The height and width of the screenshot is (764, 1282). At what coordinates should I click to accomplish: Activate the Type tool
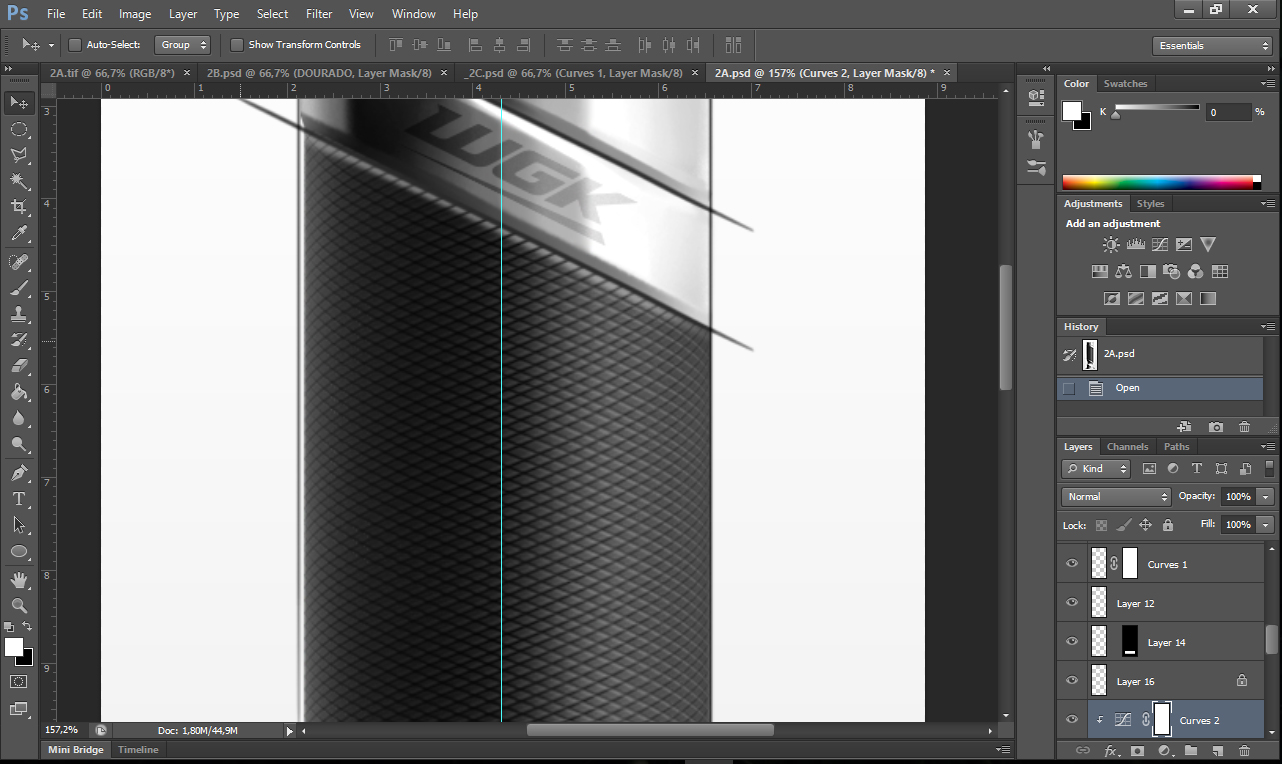[x=18, y=498]
